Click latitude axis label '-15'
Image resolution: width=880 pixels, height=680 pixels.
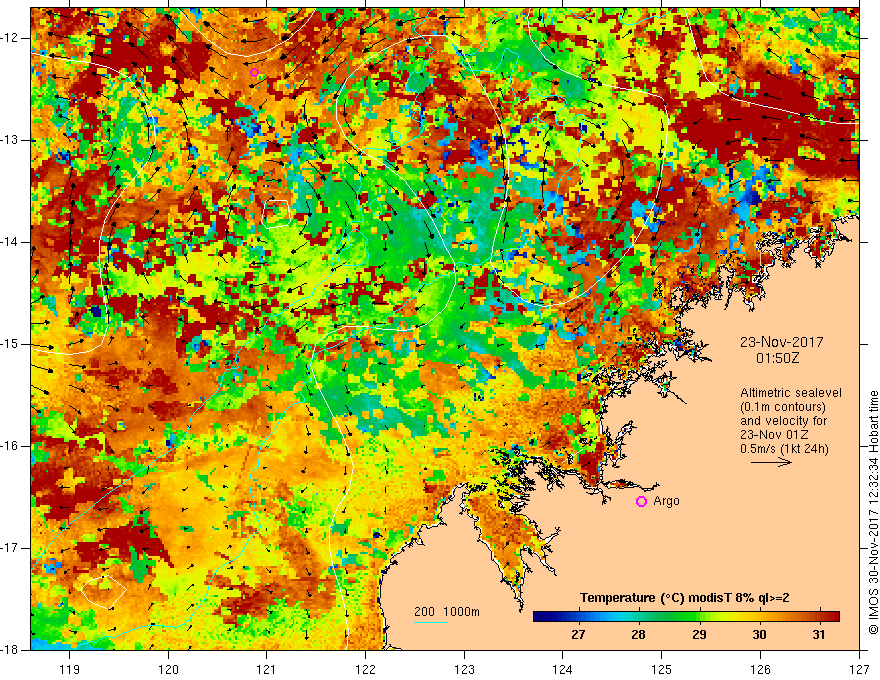click(11, 344)
